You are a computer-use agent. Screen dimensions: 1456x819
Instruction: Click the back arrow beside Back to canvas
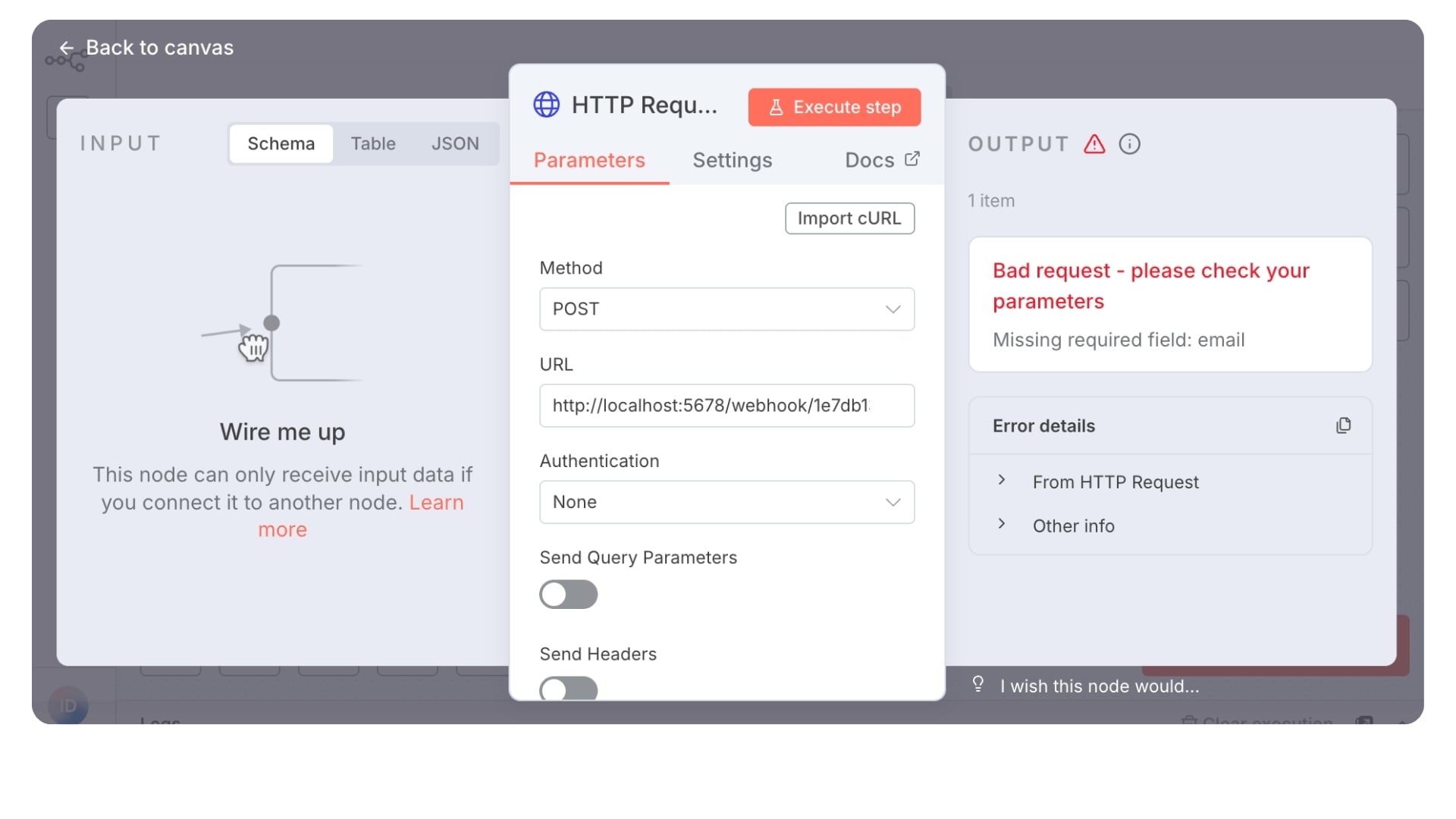pos(67,48)
